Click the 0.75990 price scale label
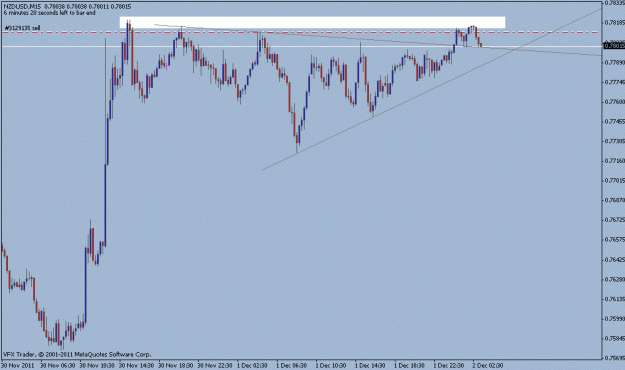Screen dimensions: 625x370 615,318
